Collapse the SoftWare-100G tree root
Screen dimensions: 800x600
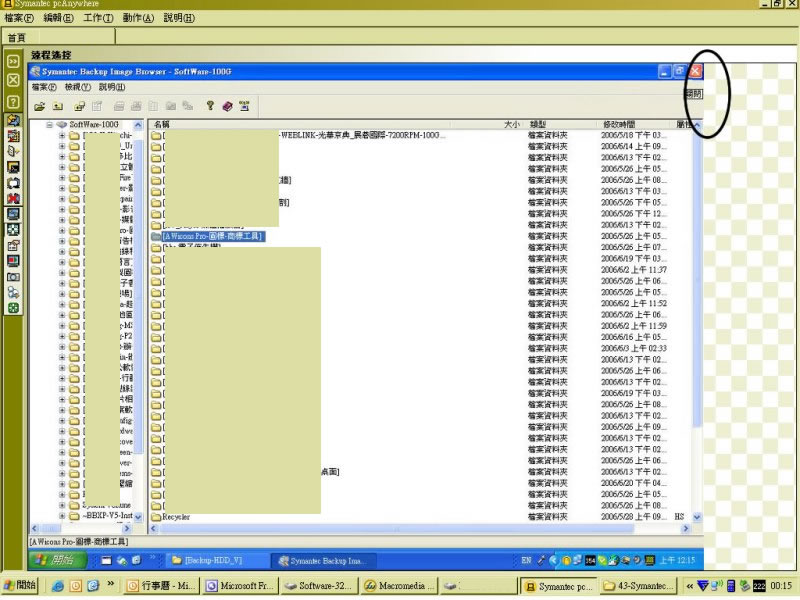(49, 124)
